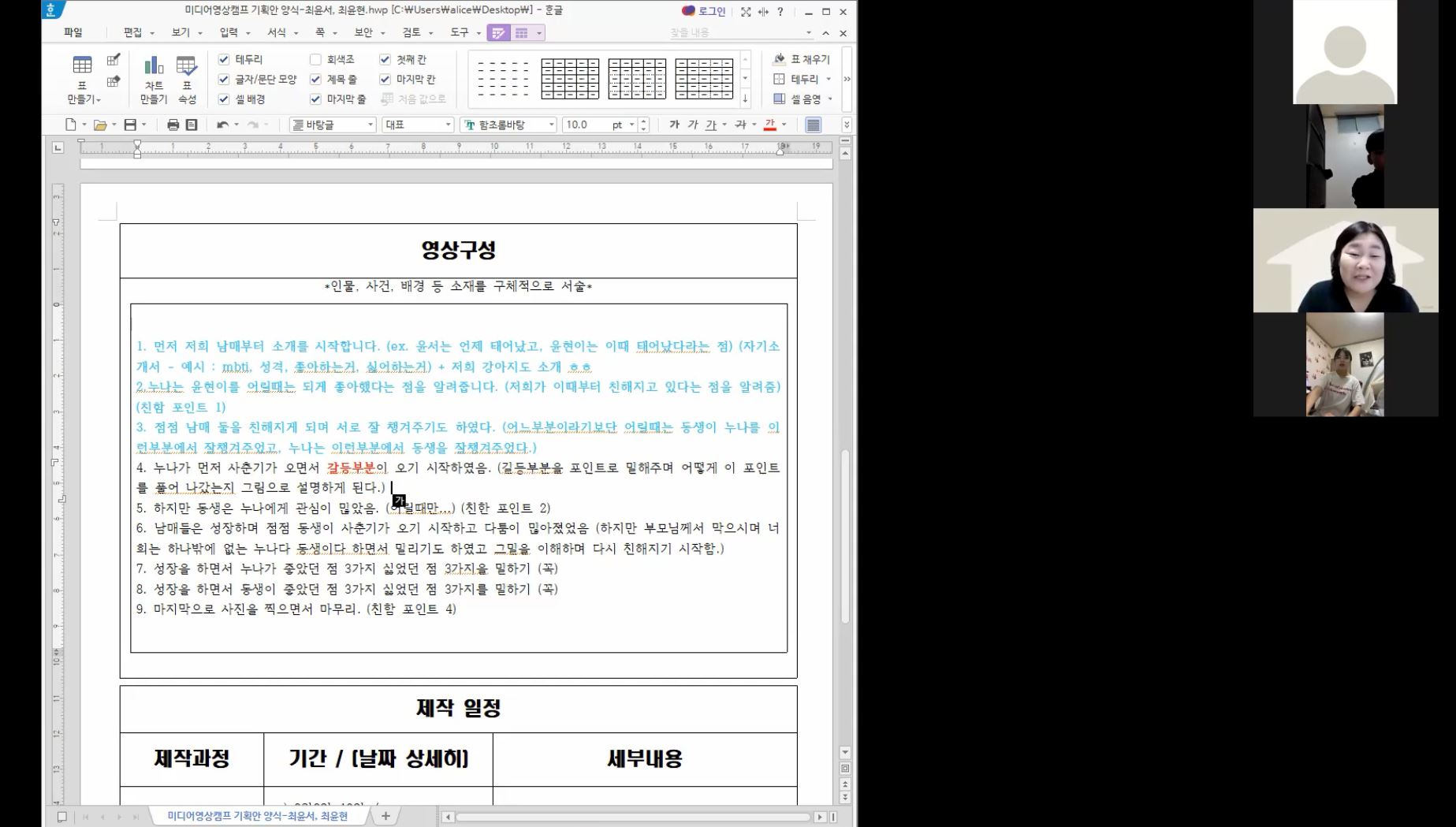The height and width of the screenshot is (827, 1456).
Task: Click the help question mark icon
Action: (x=780, y=12)
